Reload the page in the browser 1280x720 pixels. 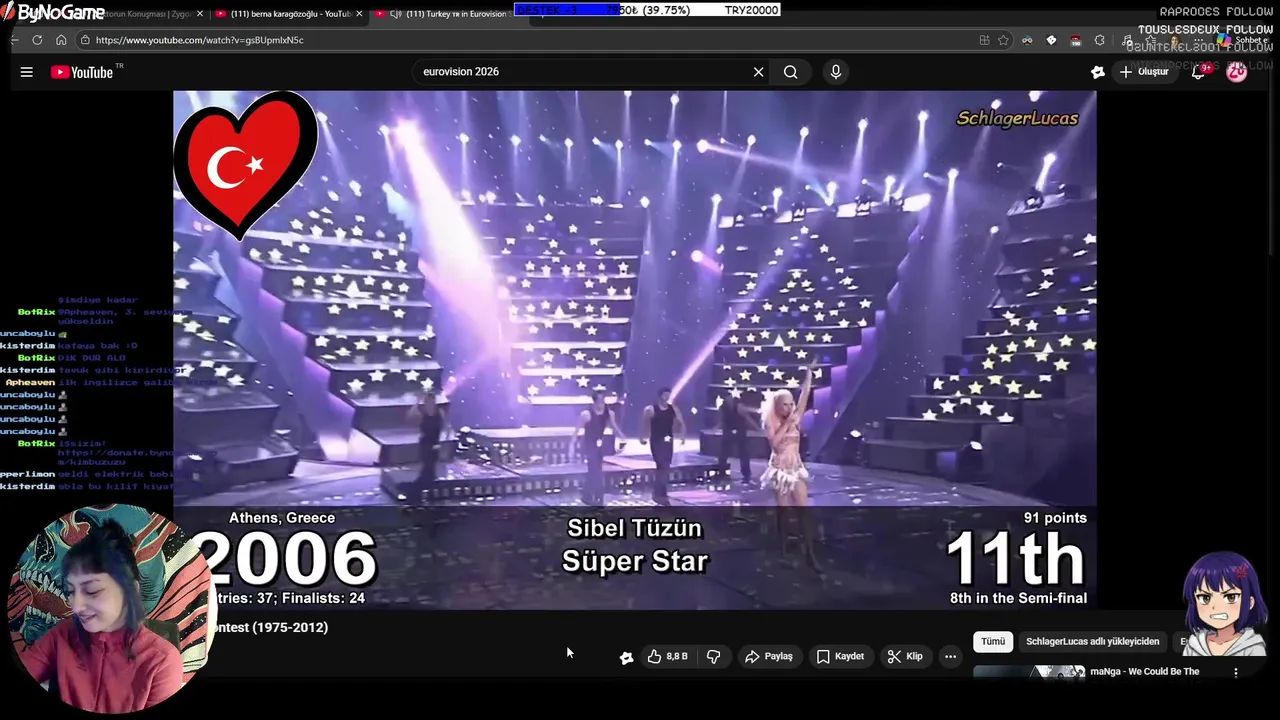pos(37,40)
